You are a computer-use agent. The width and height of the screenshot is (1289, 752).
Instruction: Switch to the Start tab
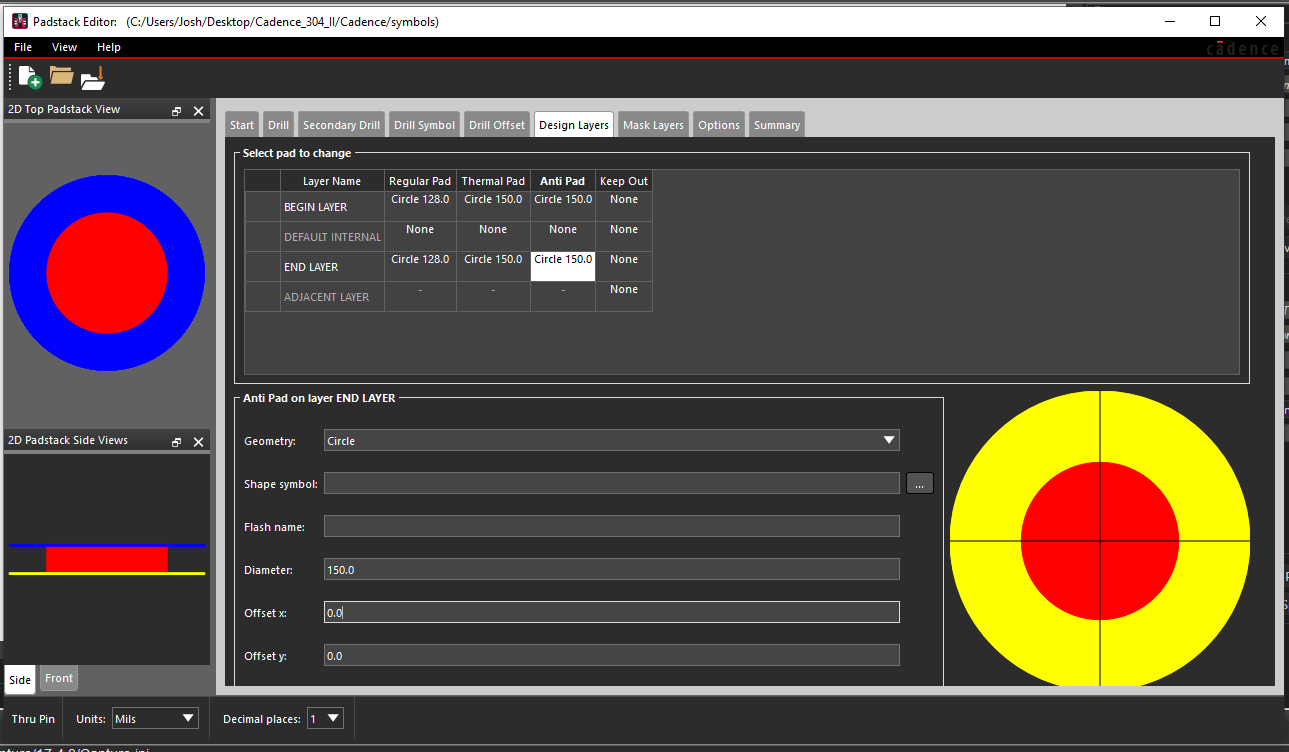point(242,124)
